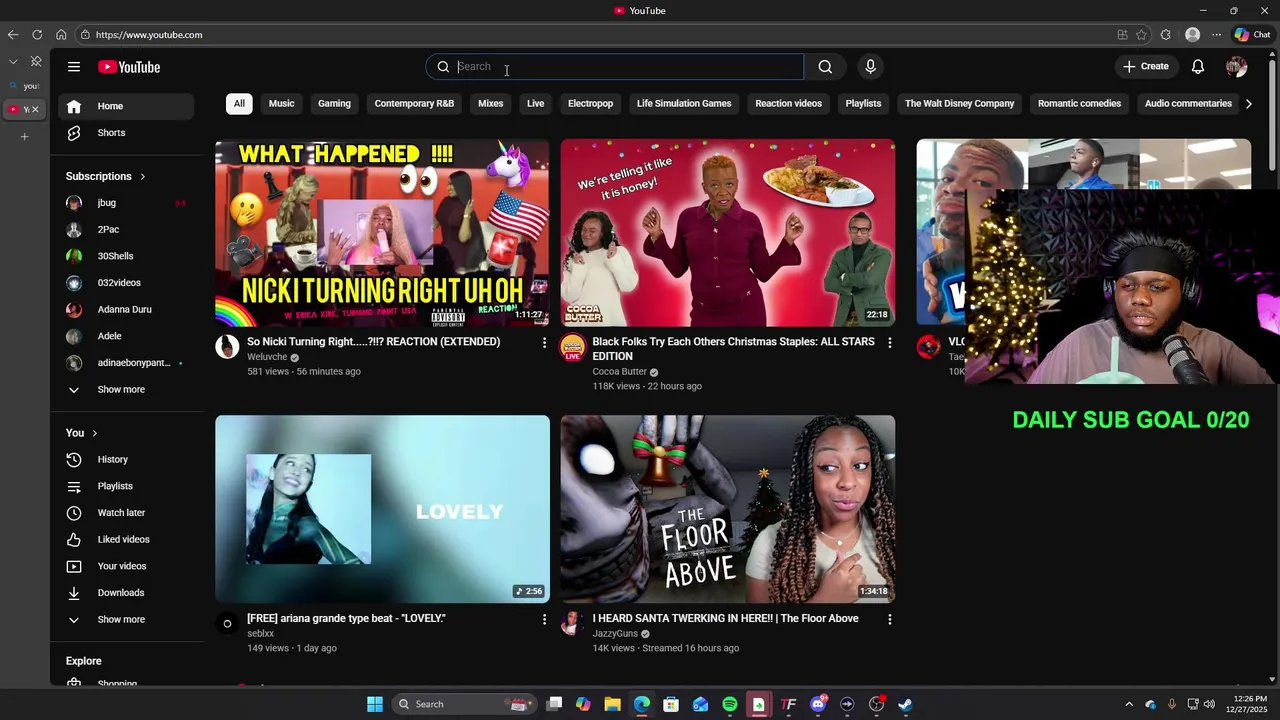Open JazzyGuns channel link
Viewport: 1280px width, 720px height.
tap(615, 634)
